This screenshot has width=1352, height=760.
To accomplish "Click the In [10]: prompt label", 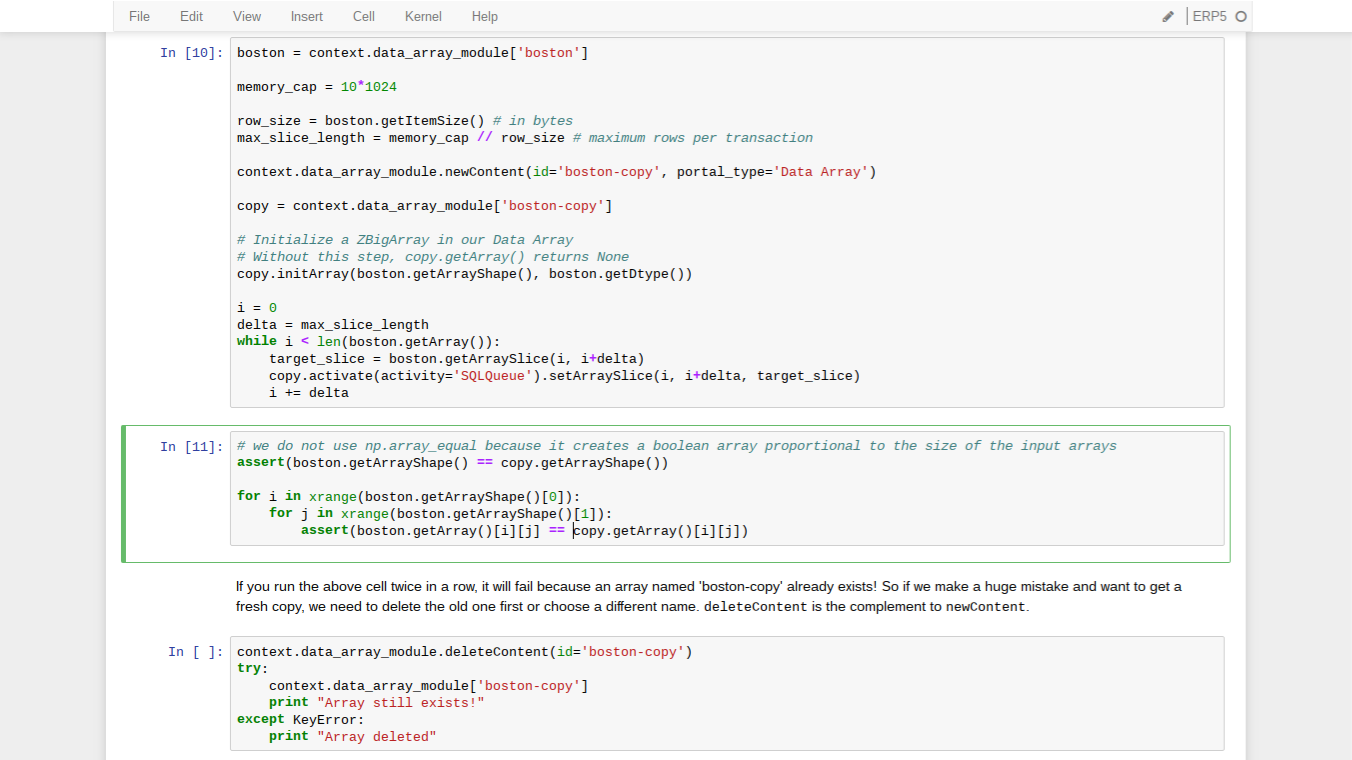I will point(192,53).
